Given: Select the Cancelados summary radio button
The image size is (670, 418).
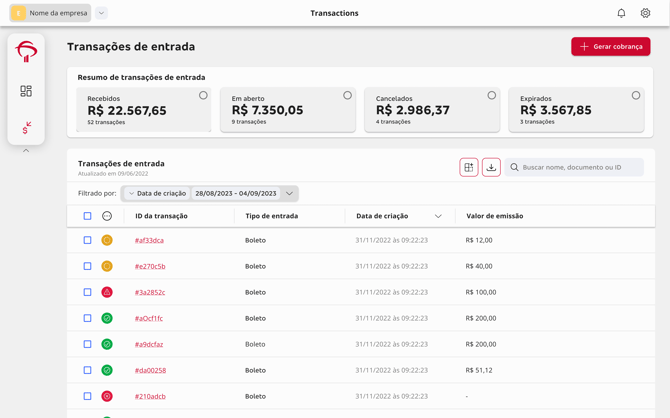Looking at the screenshot, I should point(491,96).
